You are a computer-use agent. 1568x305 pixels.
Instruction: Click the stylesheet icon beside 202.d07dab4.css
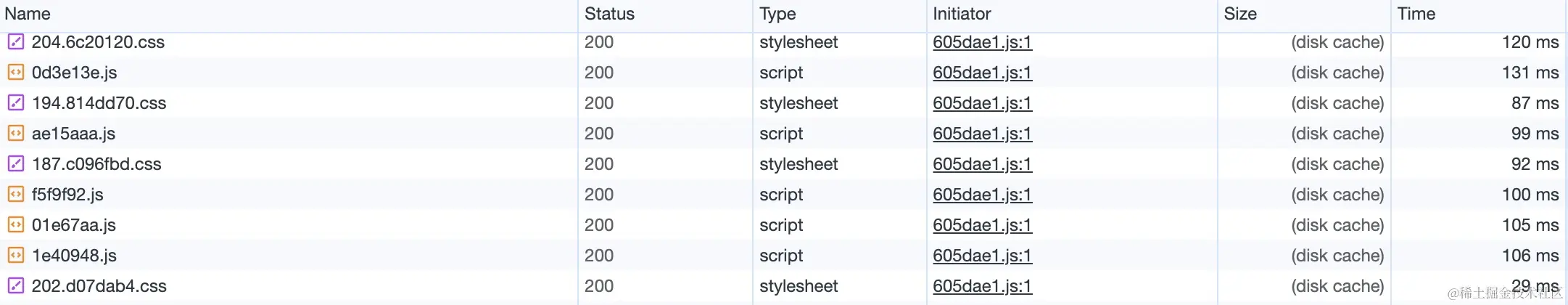tap(15, 286)
